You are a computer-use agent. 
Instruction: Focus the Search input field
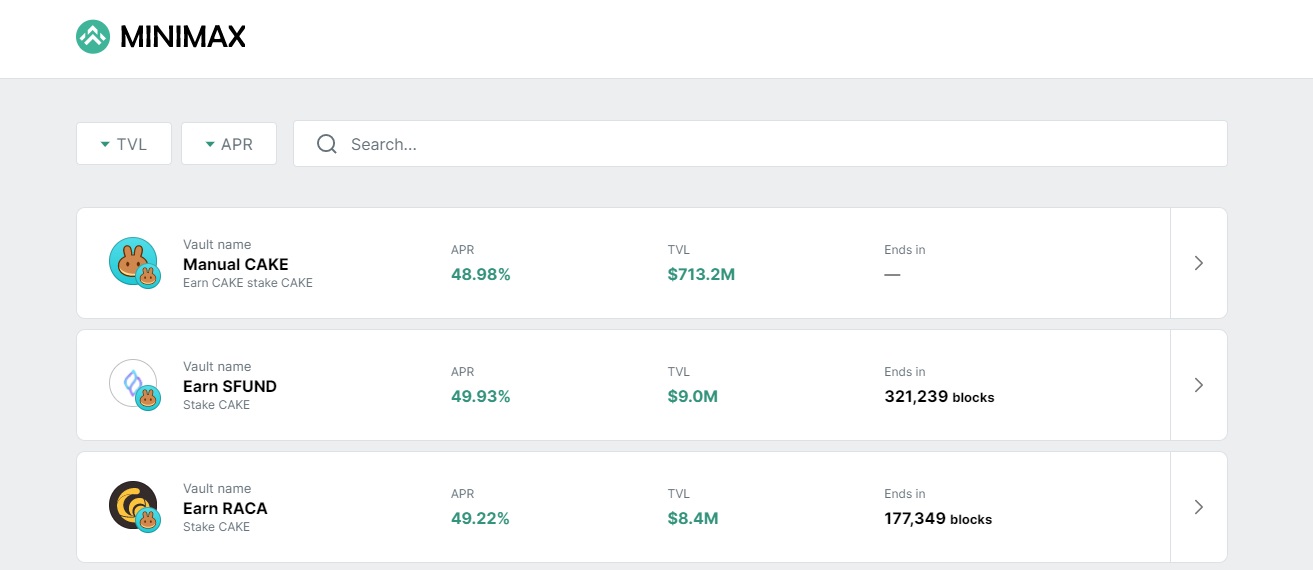point(760,144)
